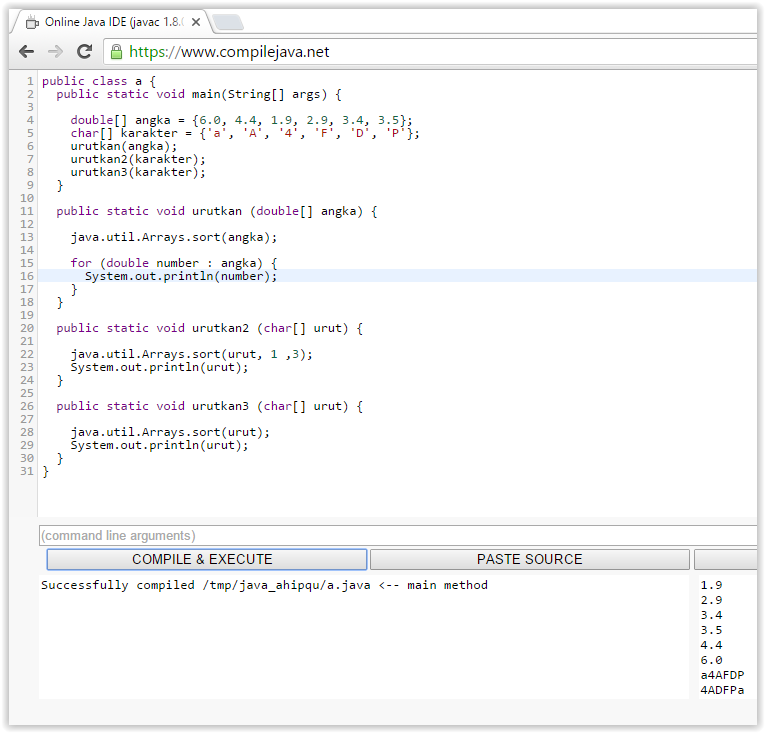Click the Java cup favicon on the tab
765x733 pixels.
(32, 22)
